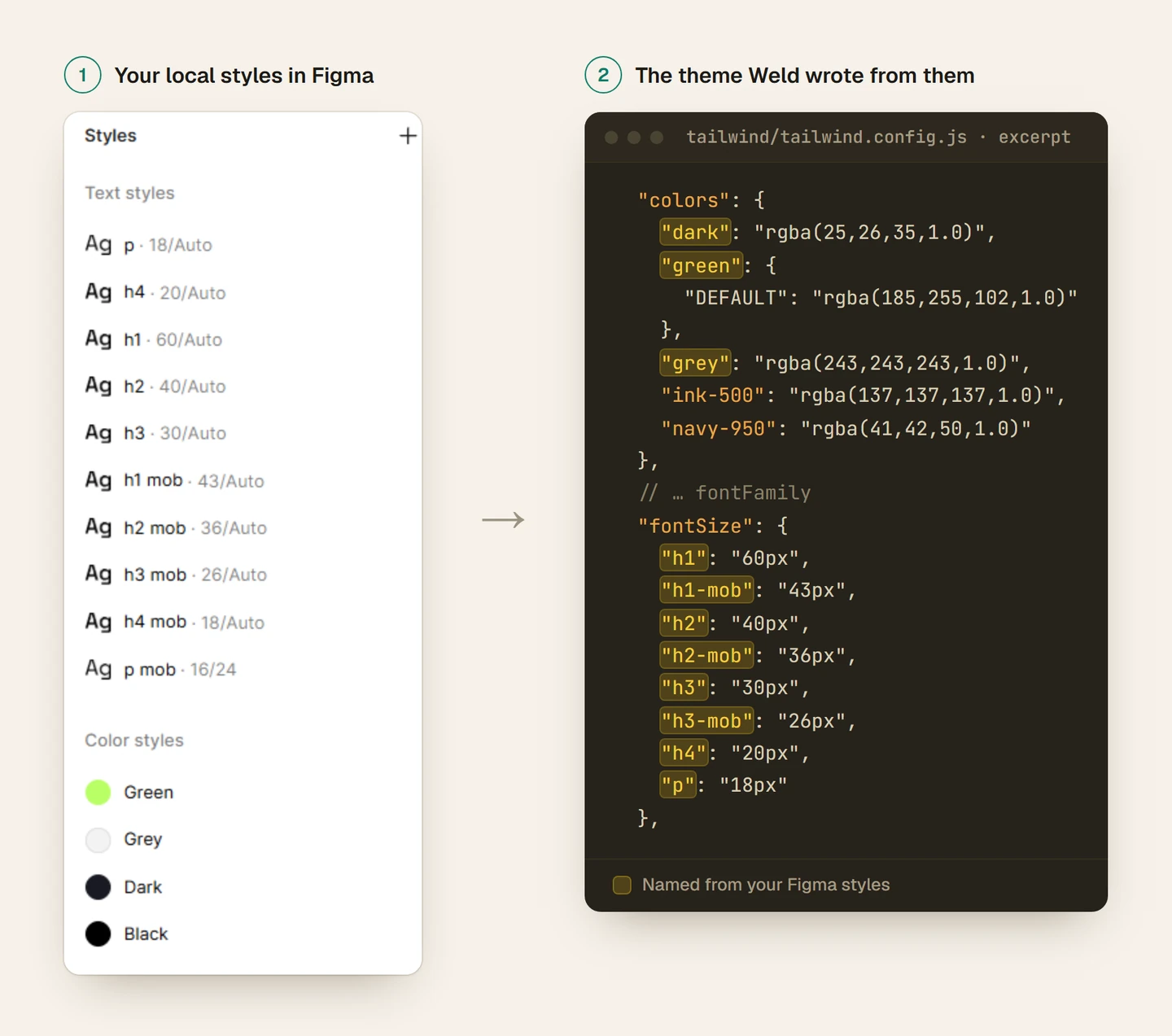The image size is (1172, 1036).
Task: Click the "16/24" size text
Action: (x=213, y=670)
